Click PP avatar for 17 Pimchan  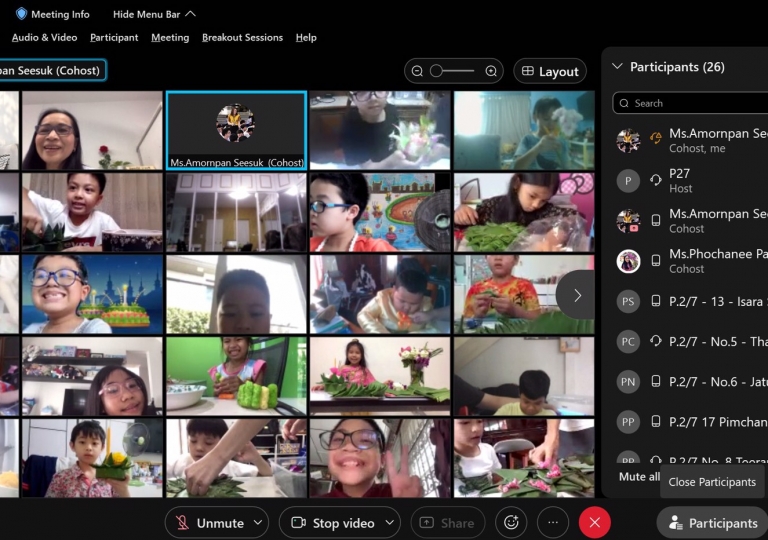coord(628,422)
